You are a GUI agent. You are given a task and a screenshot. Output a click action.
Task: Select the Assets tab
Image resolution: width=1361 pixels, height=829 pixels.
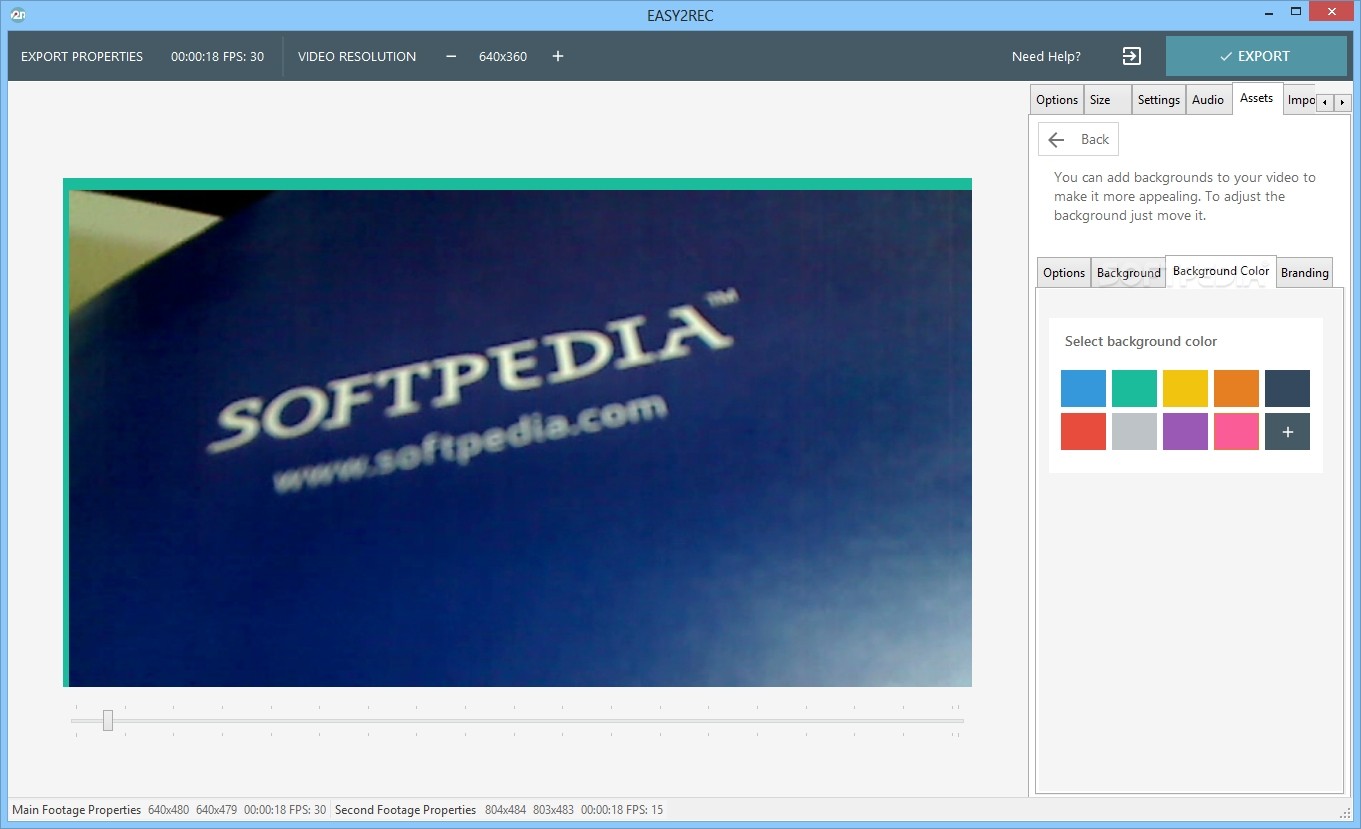(x=1257, y=98)
